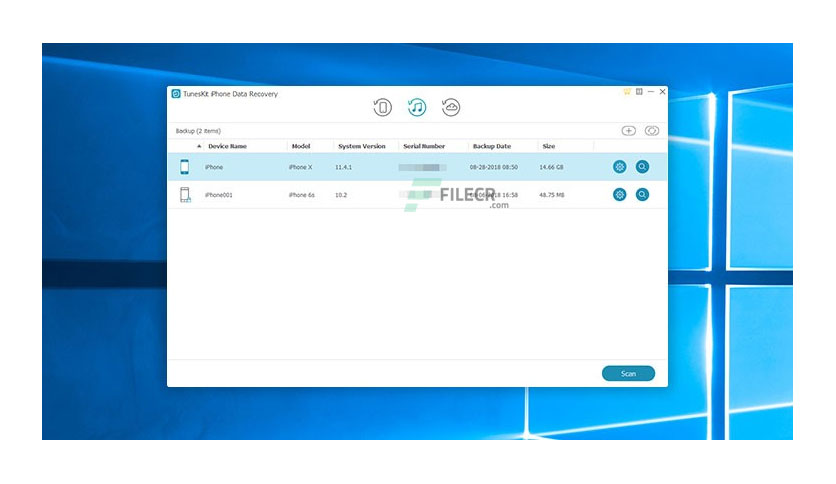Click the System Version column header

point(361,146)
